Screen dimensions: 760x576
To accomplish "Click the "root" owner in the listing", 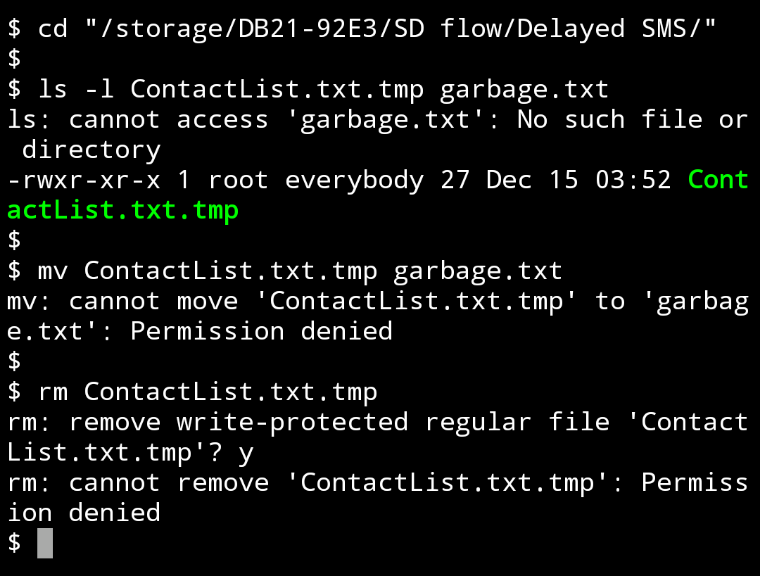I will (x=238, y=180).
